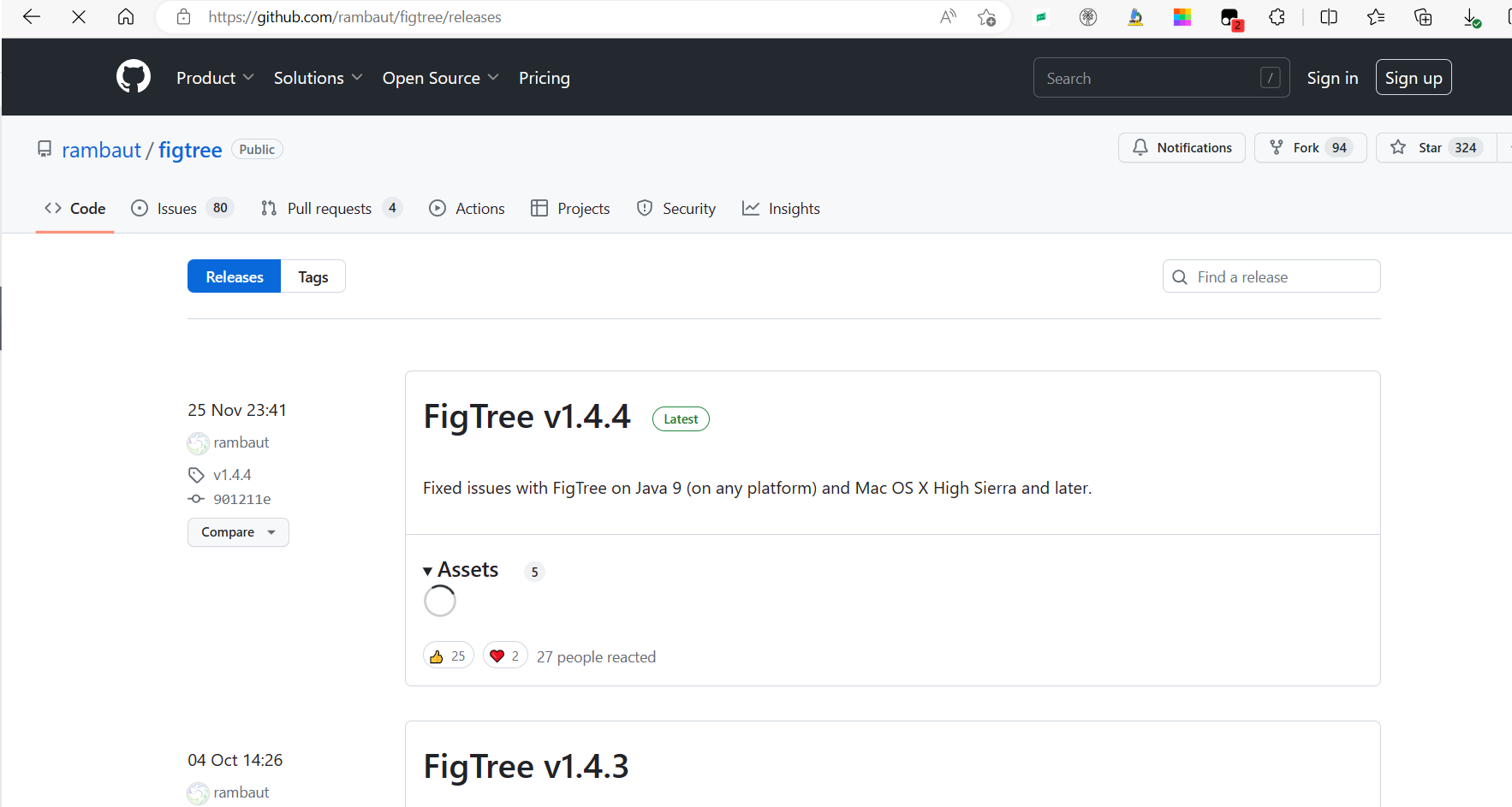Viewport: 1512px width, 807px height.
Task: Open the rambaut owner link in header
Action: (101, 150)
